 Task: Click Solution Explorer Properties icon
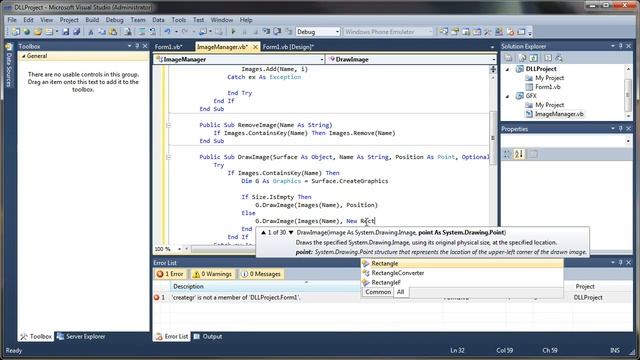(x=508, y=58)
